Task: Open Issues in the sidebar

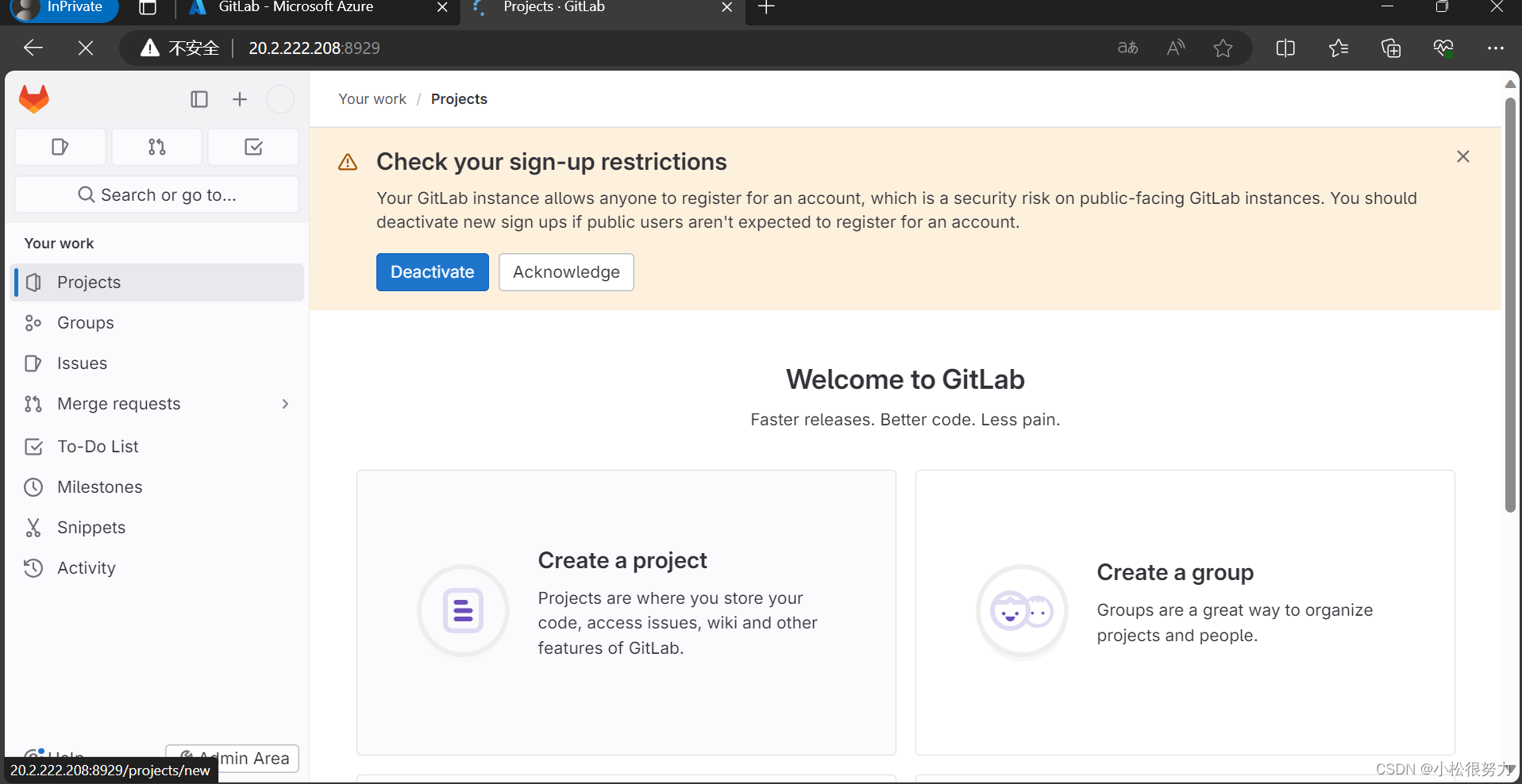Action: [157, 363]
